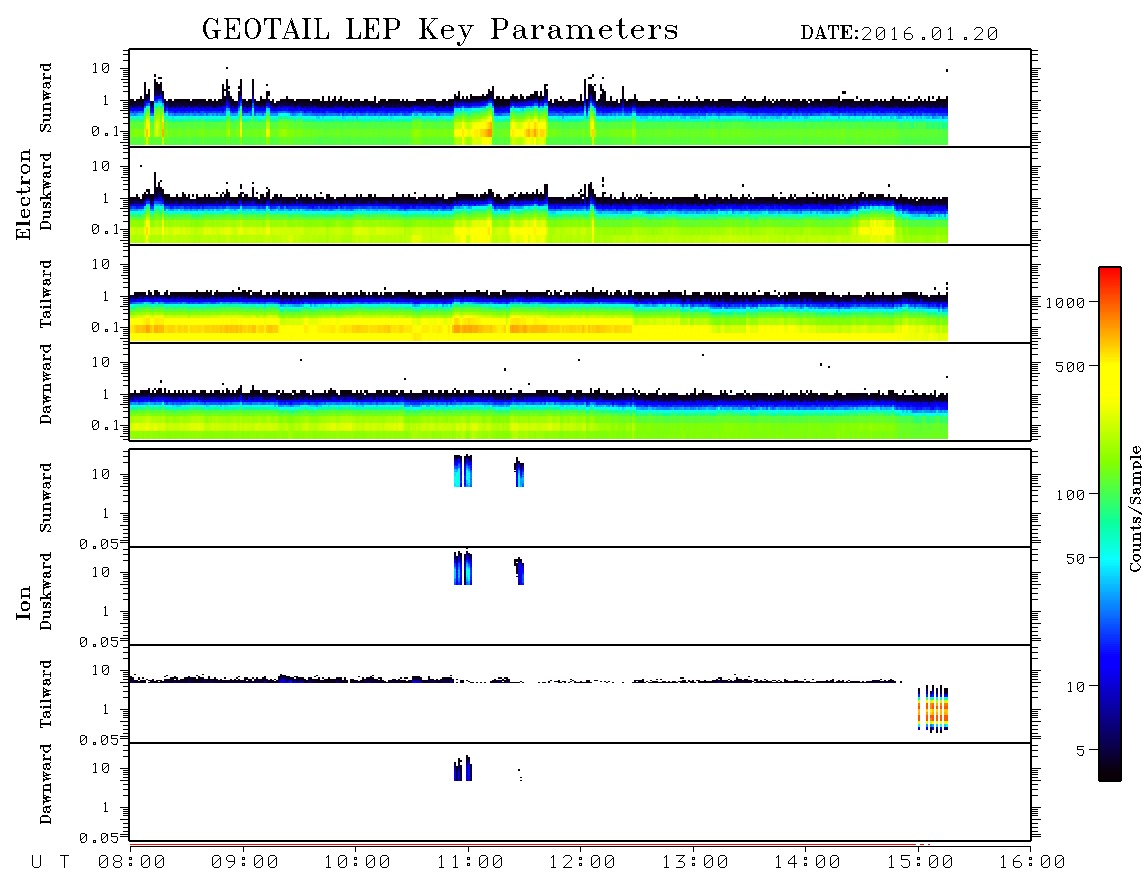Click the U T axis label
Image resolution: width=1142 pixels, height=880 pixels.
(x=51, y=862)
